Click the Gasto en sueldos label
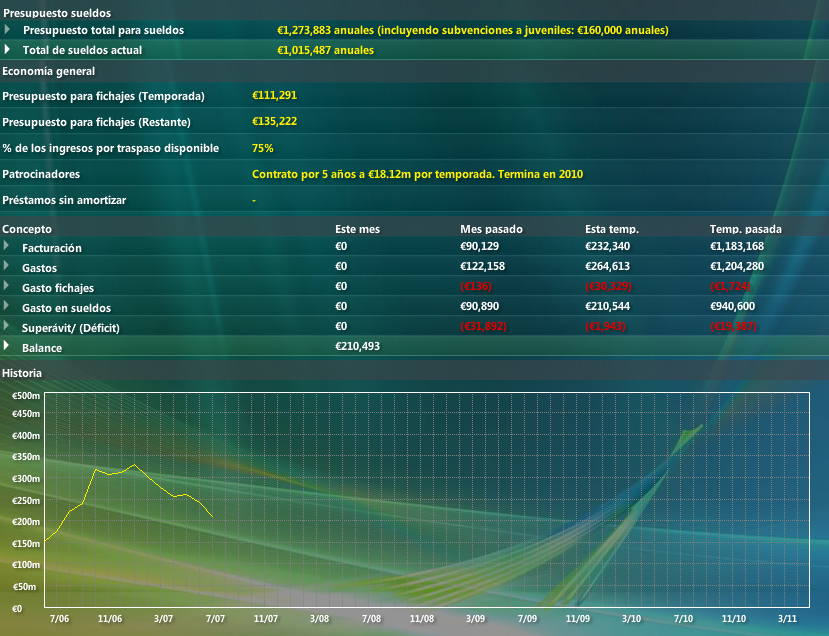 [x=66, y=308]
